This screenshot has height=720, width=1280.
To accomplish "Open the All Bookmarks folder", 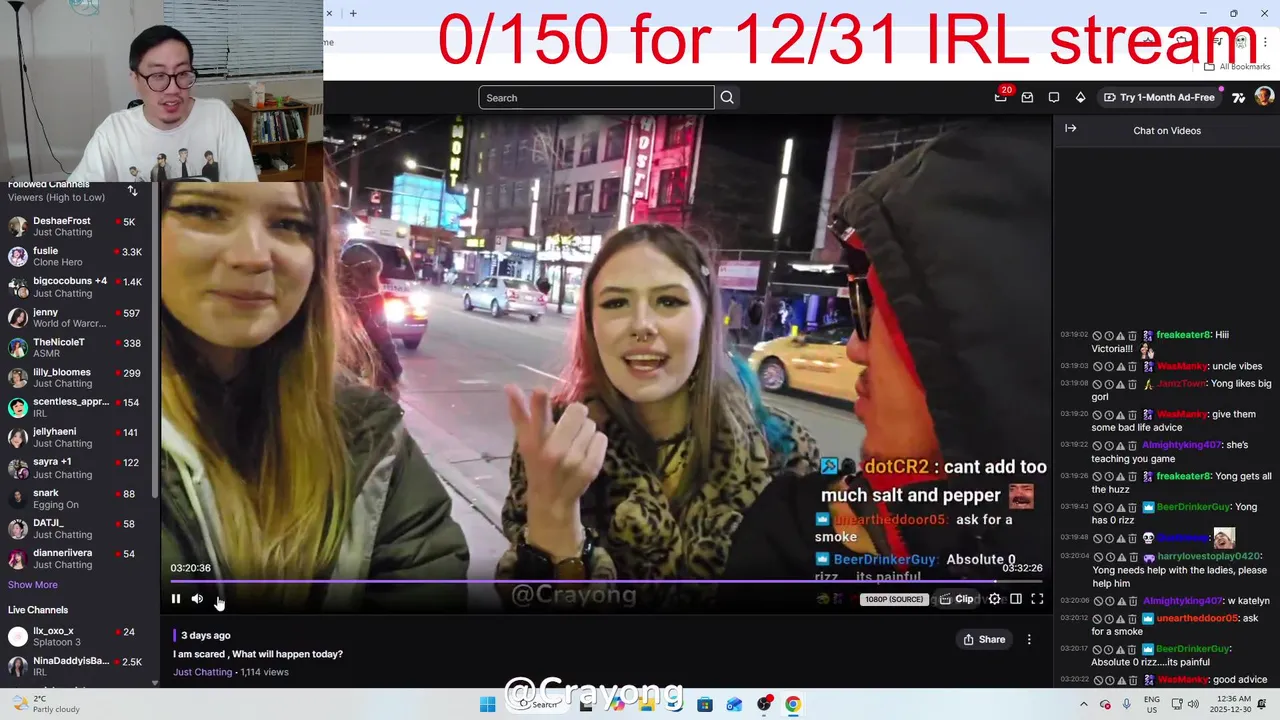I will (x=1237, y=66).
